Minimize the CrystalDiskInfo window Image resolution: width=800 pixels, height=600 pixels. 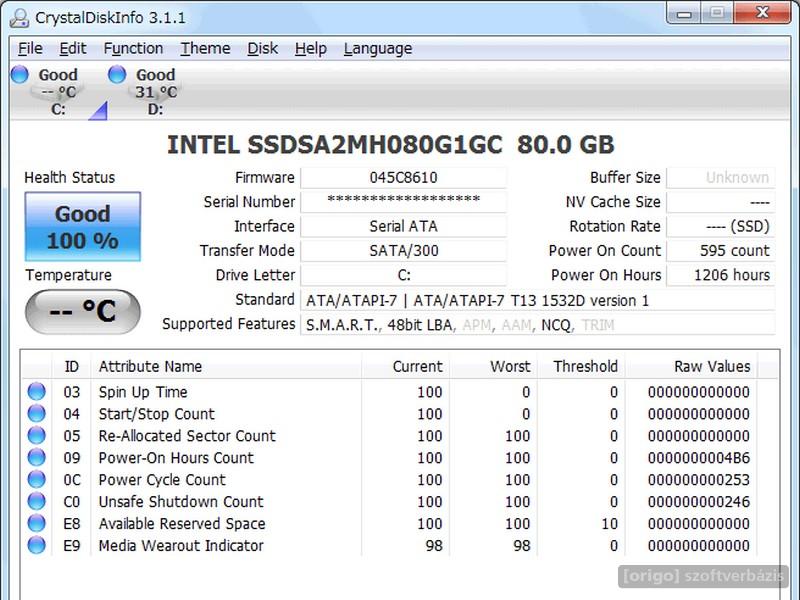tap(684, 13)
